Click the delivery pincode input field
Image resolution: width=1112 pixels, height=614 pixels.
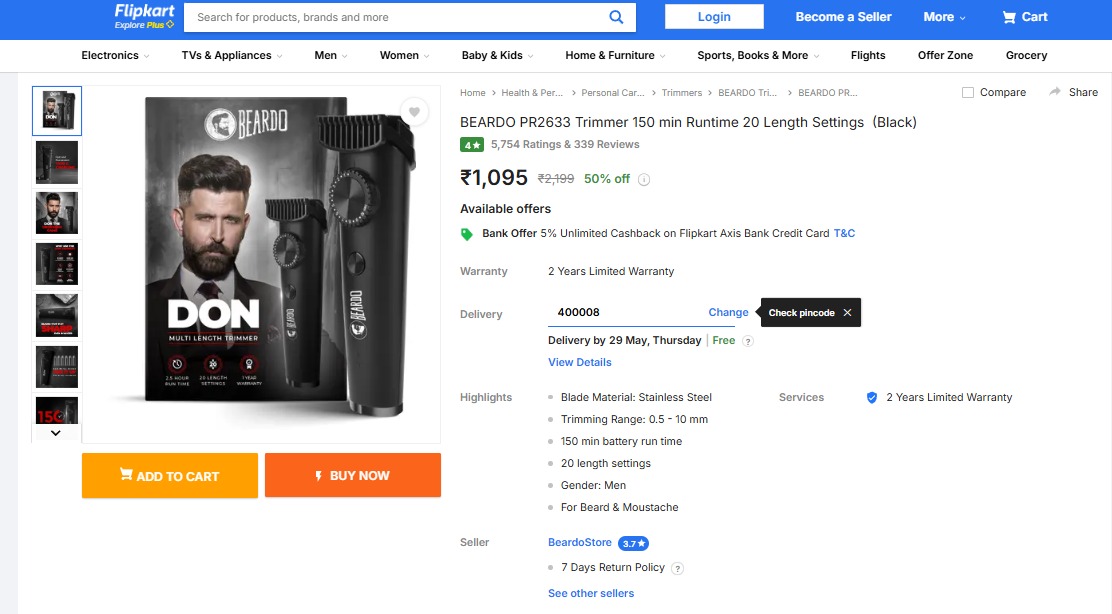coord(625,312)
